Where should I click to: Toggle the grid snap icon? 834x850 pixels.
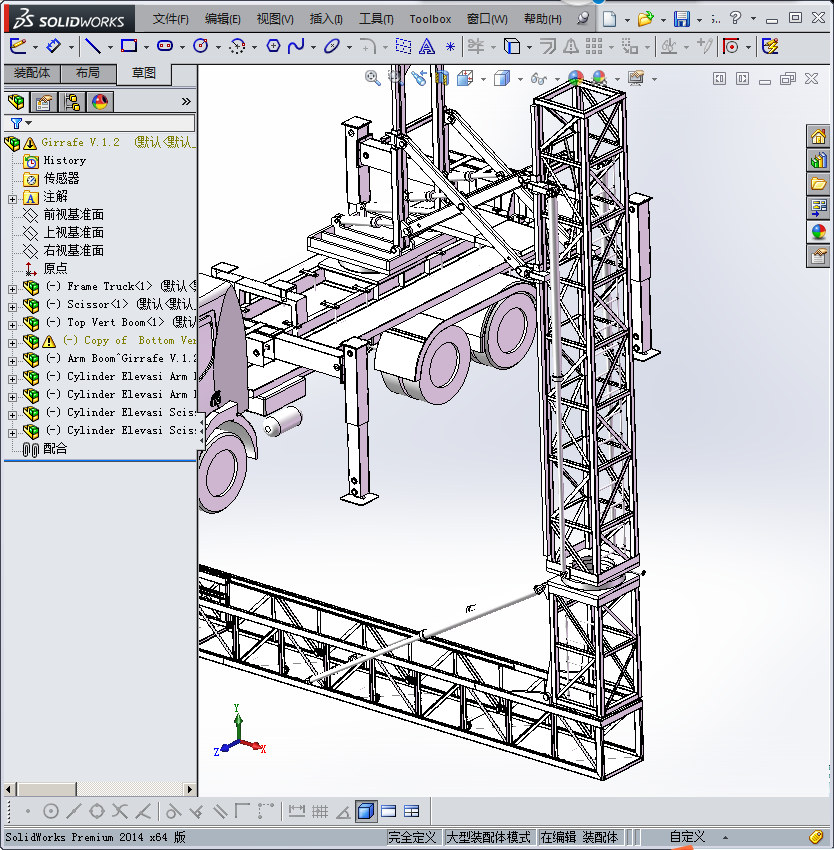[320, 812]
